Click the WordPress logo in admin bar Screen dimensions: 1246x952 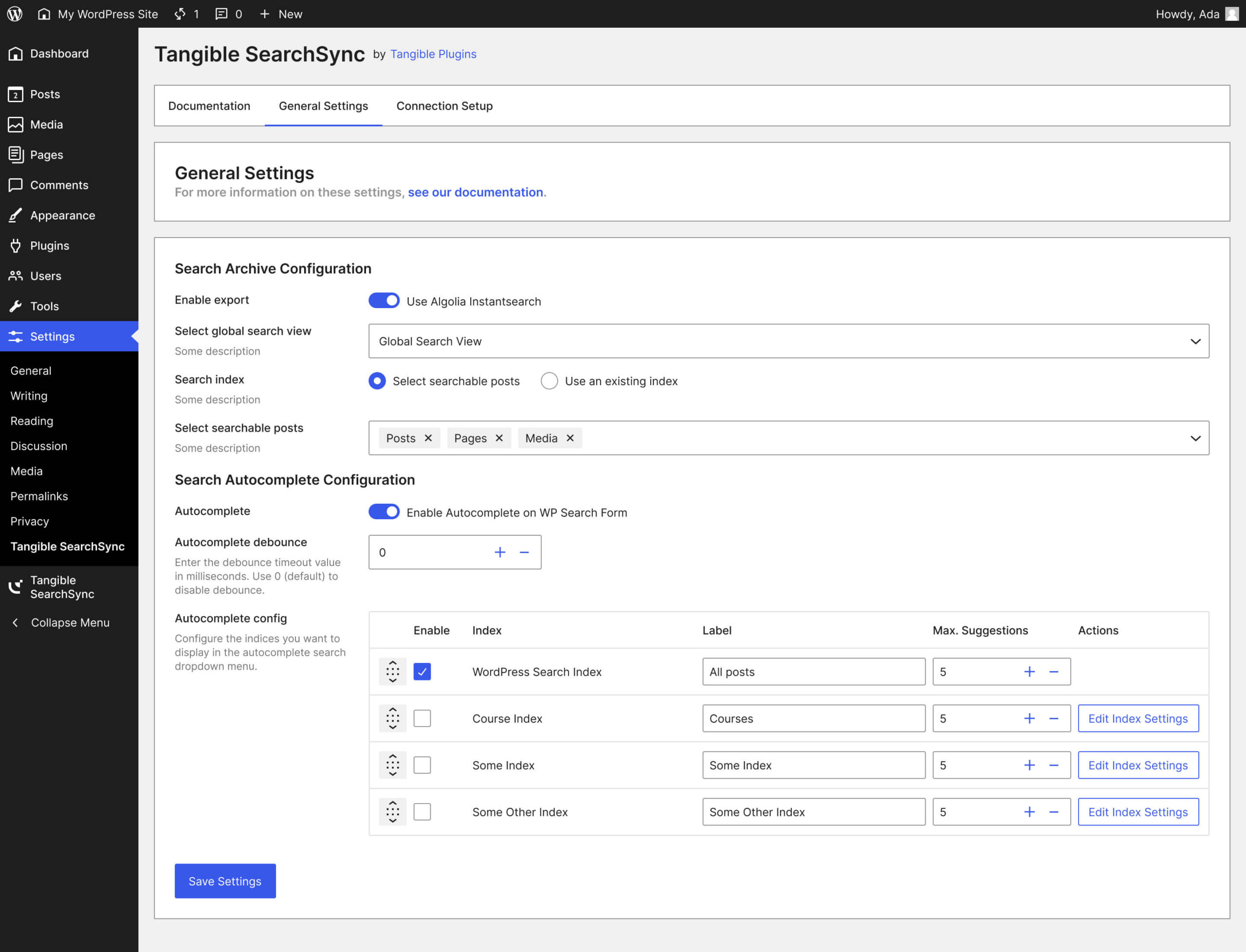[x=15, y=14]
